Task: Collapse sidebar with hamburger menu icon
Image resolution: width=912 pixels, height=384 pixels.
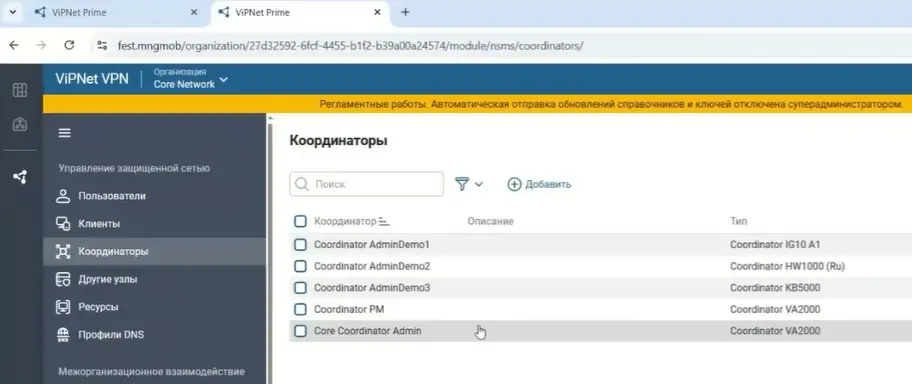Action: 65,133
